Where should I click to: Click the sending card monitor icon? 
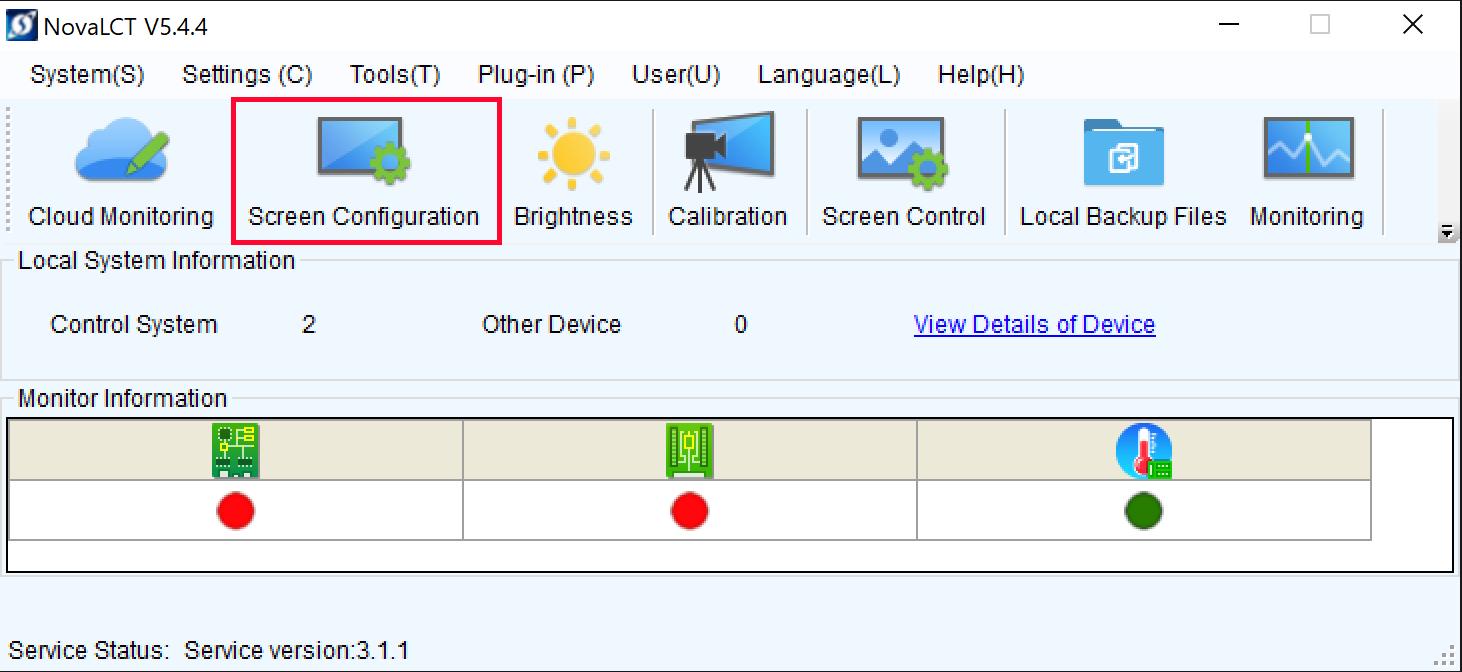[236, 451]
